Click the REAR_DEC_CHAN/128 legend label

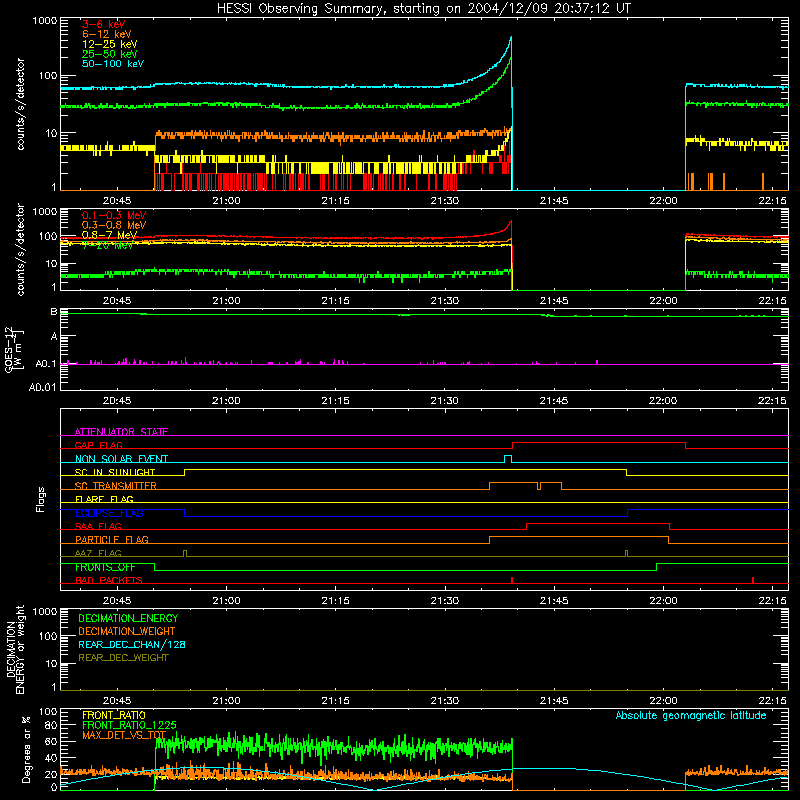(132, 644)
